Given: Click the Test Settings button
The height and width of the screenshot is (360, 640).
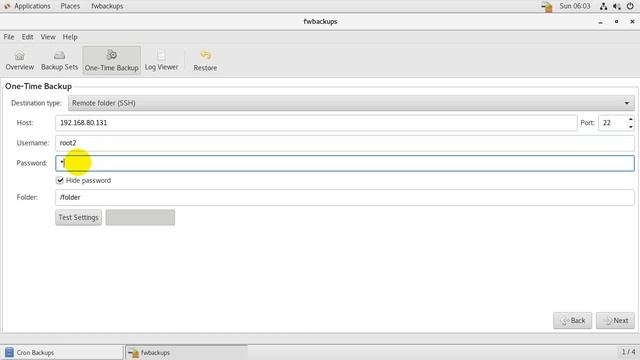Looking at the screenshot, I should tap(78, 217).
